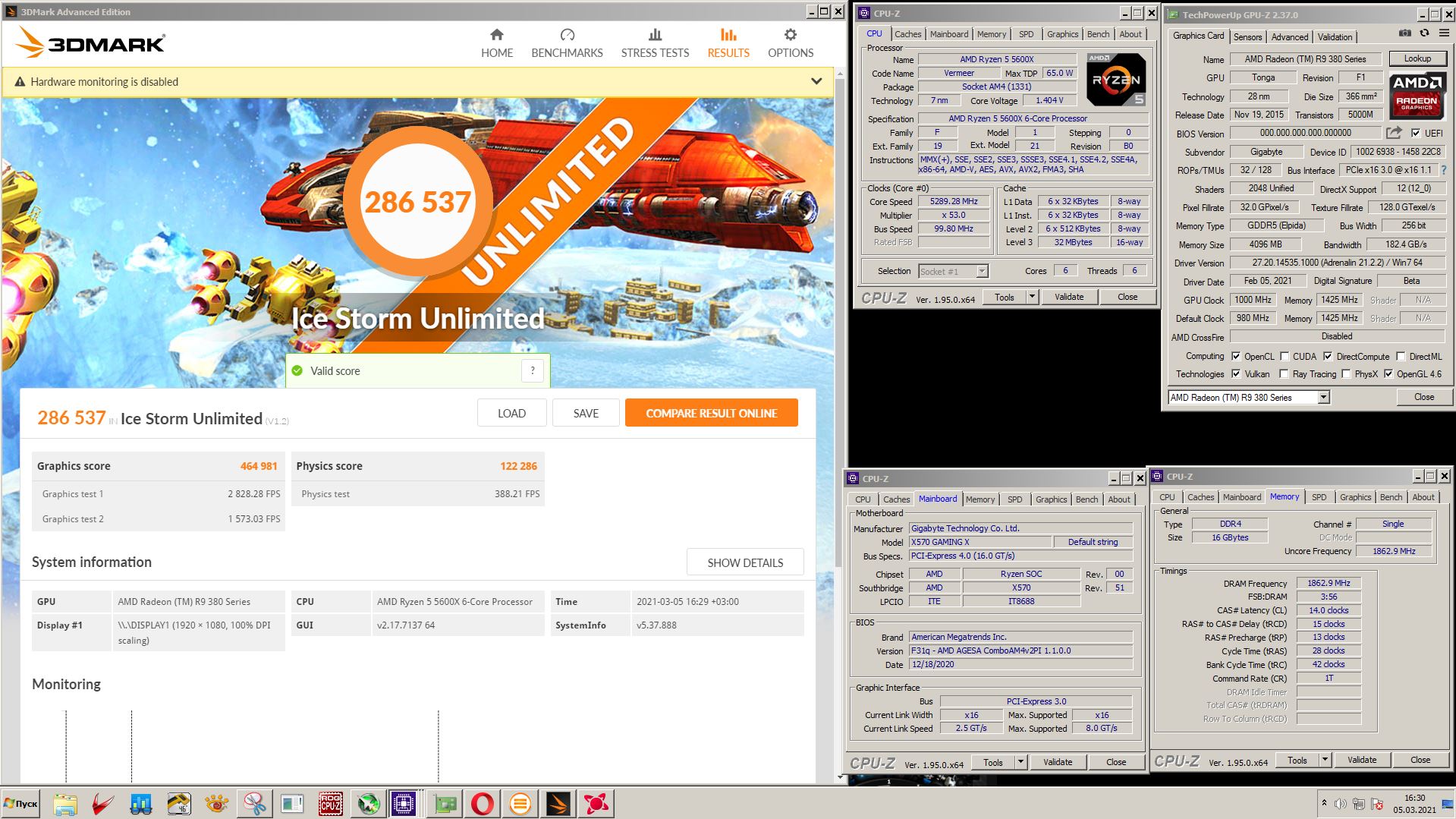Image resolution: width=1456 pixels, height=819 pixels.
Task: Click SHOW DETAILS for system information
Action: [745, 562]
